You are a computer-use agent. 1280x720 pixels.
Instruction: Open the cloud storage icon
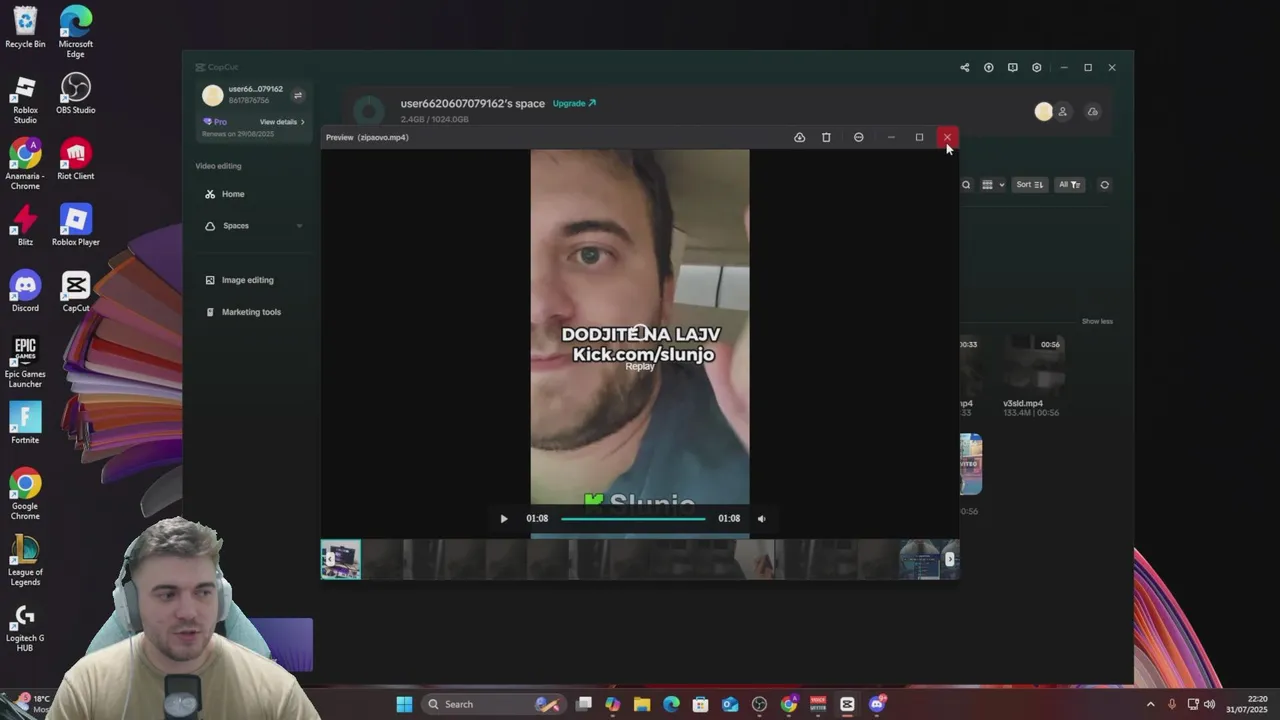(1092, 112)
